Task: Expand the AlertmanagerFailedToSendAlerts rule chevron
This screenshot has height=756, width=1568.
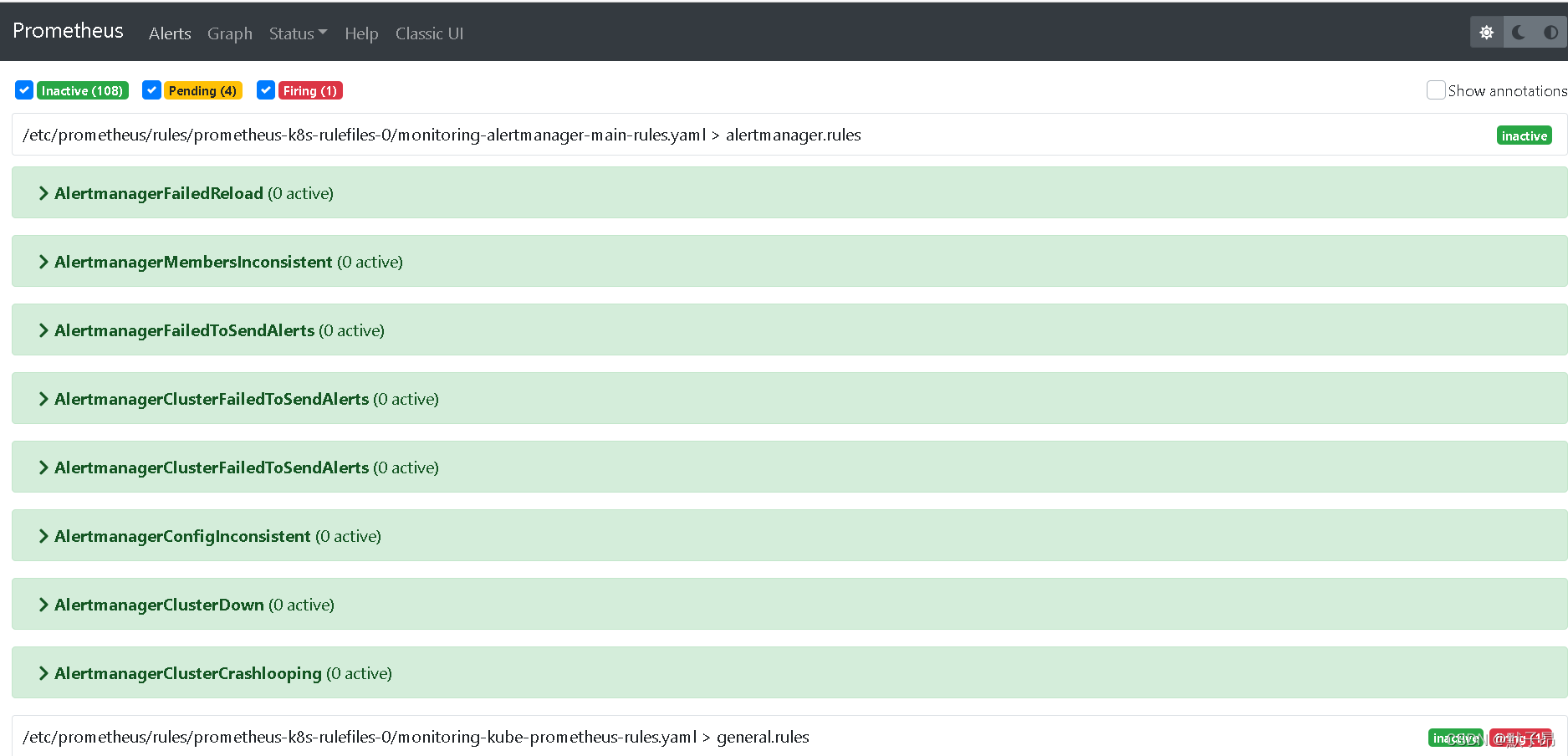Action: tap(43, 330)
